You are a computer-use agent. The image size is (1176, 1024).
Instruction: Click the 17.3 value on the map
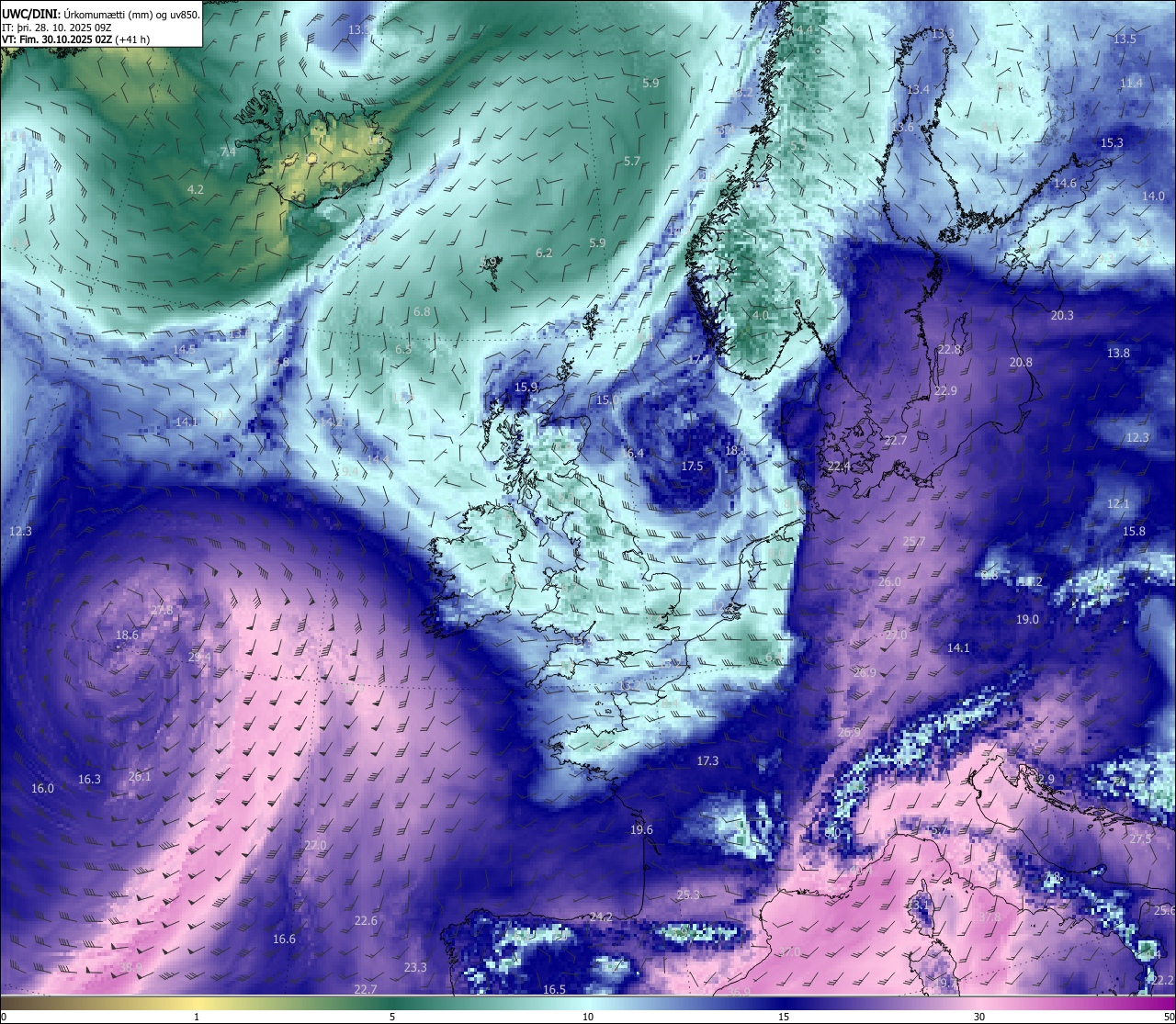click(x=707, y=761)
